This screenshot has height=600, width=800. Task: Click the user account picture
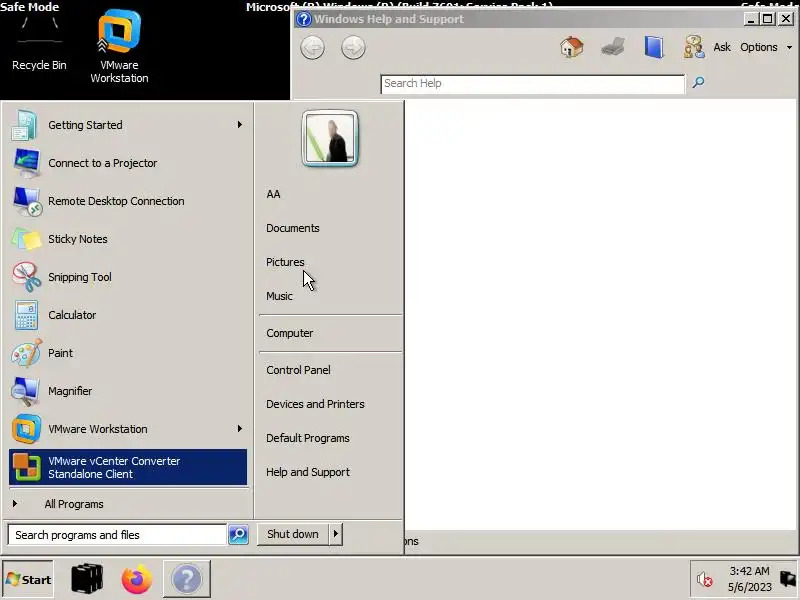(x=330, y=138)
